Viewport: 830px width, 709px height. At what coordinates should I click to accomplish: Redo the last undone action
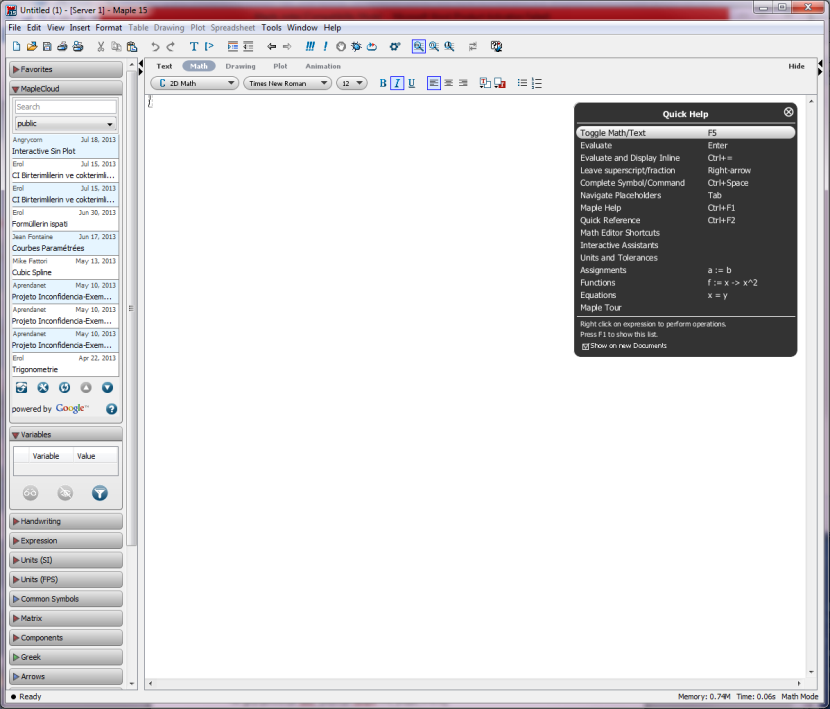170,47
